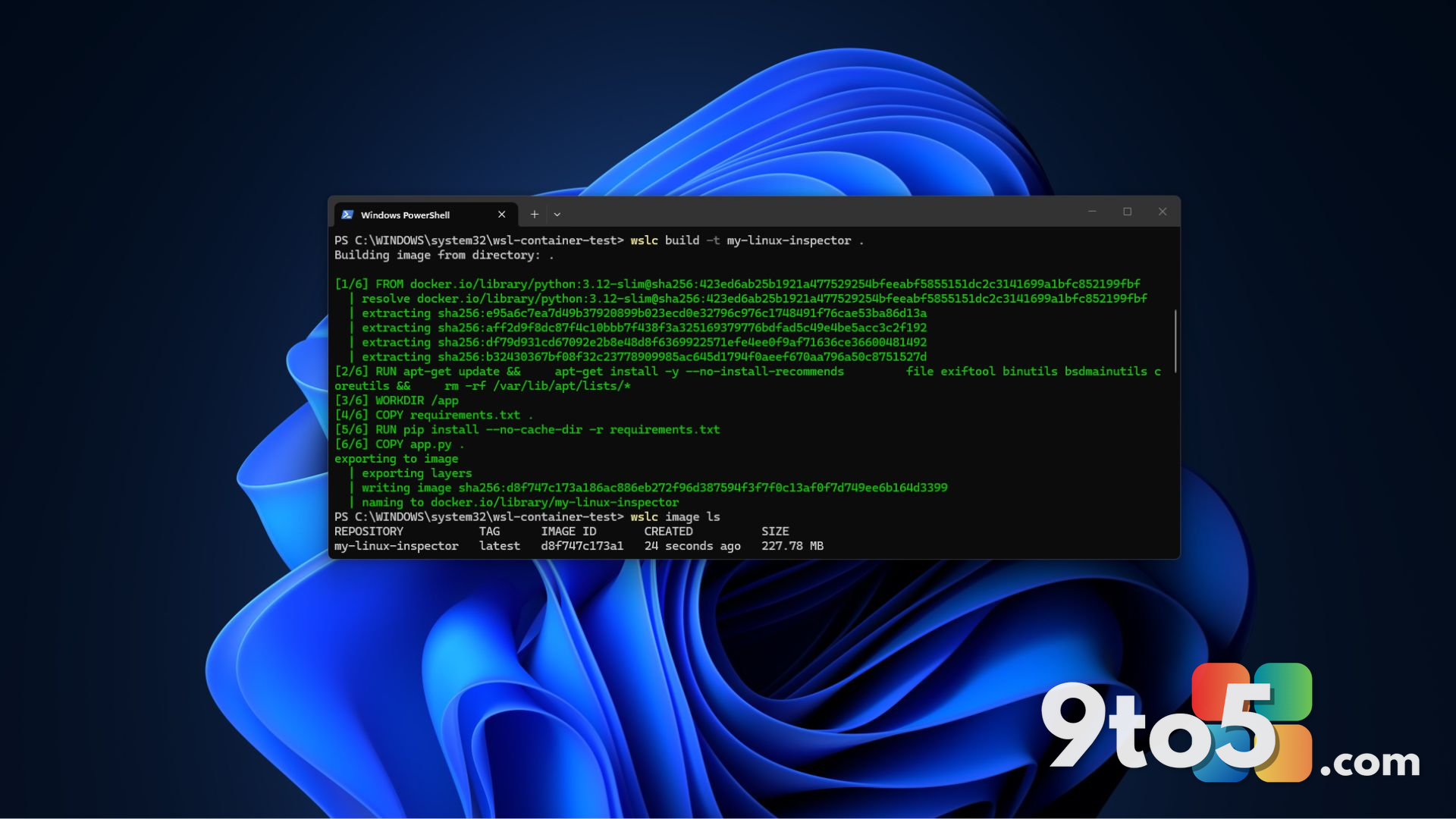This screenshot has width=1456, height=819.
Task: Select the Windows PowerShell tab
Action: tap(425, 215)
